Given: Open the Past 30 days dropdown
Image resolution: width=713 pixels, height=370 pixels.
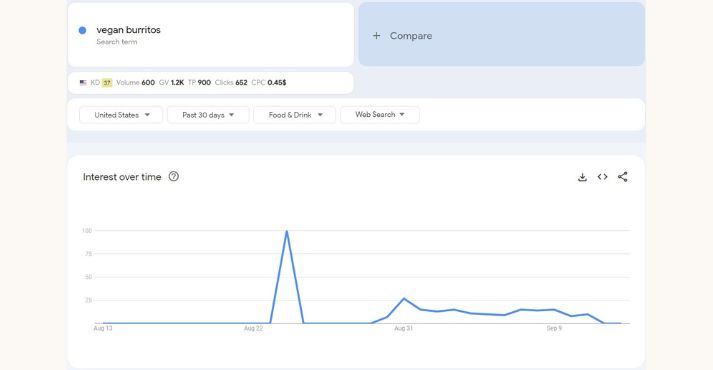Looking at the screenshot, I should click(x=208, y=115).
